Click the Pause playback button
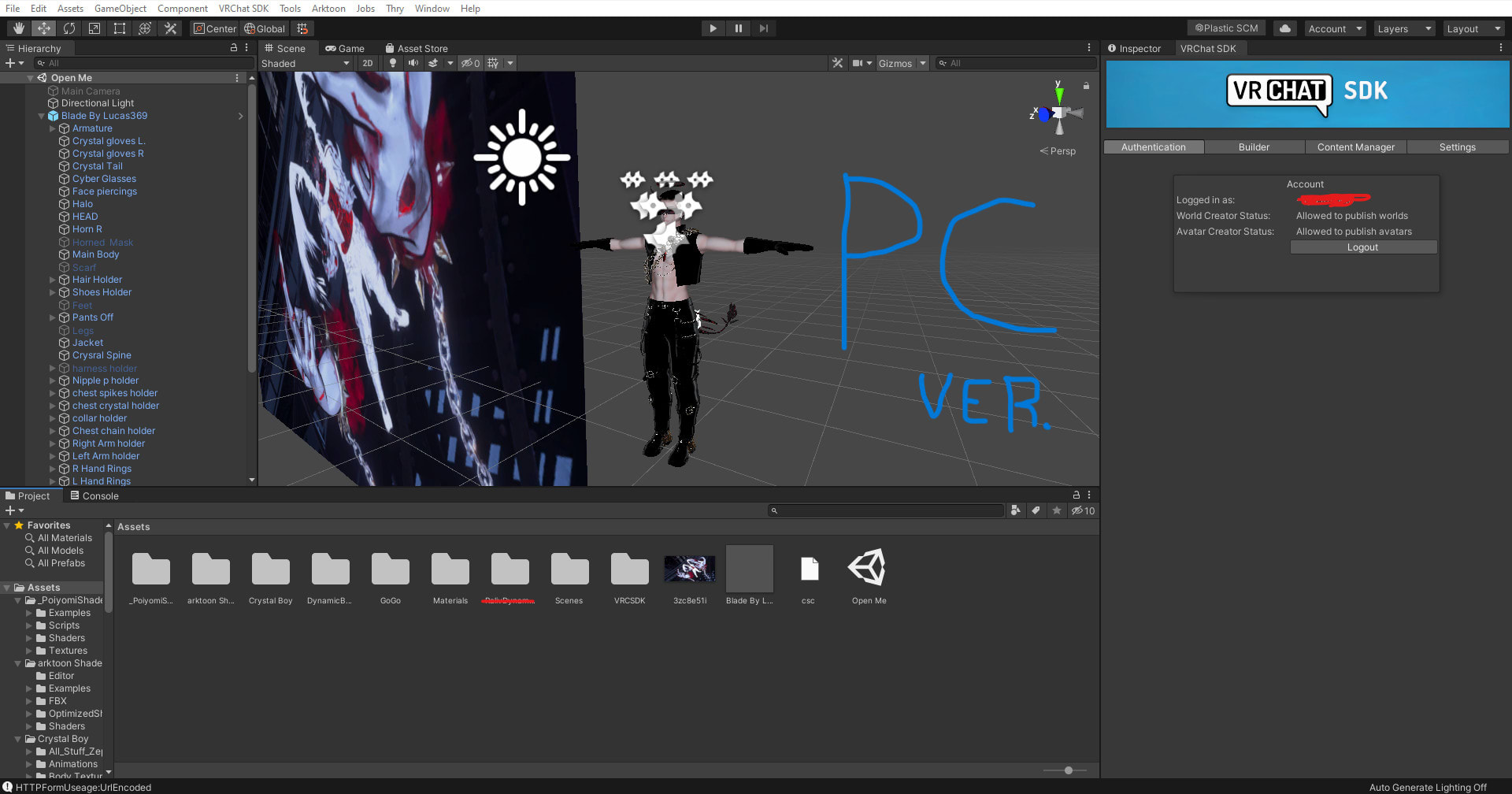Screen dimensions: 1512x794 tap(738, 28)
